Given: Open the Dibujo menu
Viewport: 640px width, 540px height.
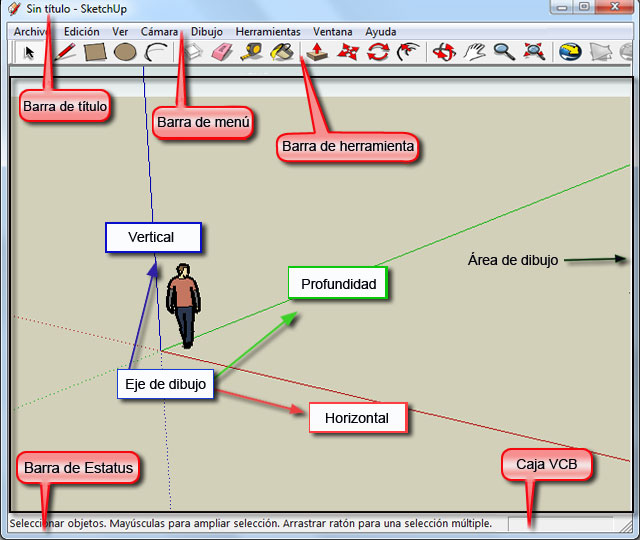Looking at the screenshot, I should [207, 32].
